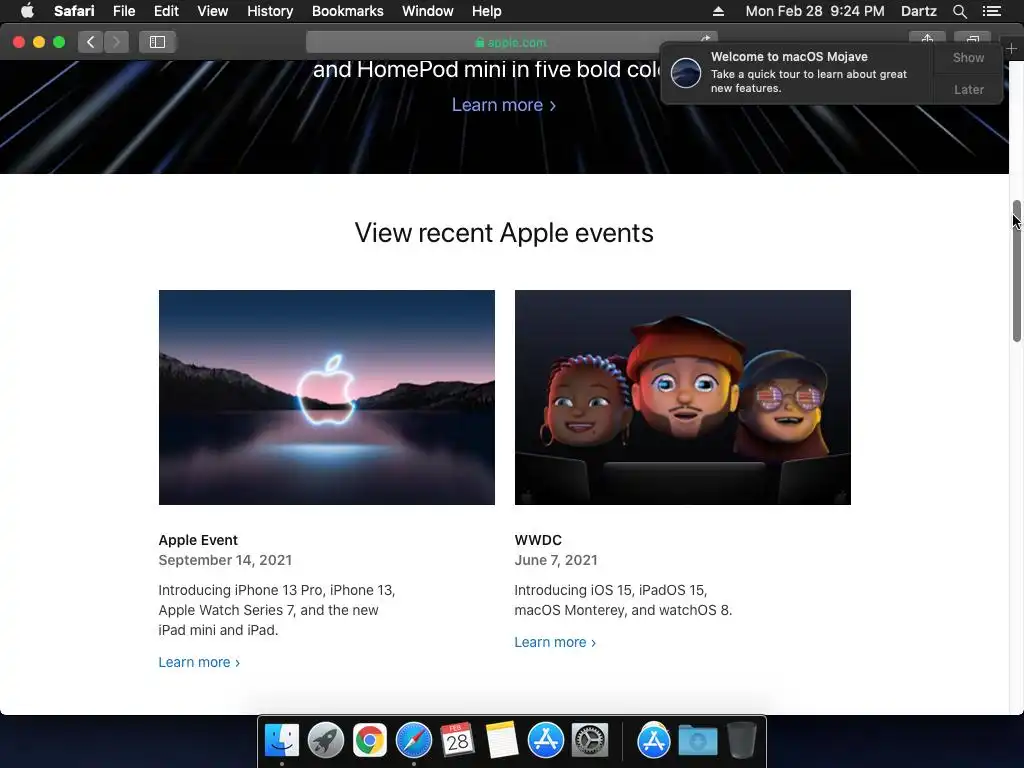The height and width of the screenshot is (768, 1024).
Task: Click the eject icon in menu bar
Action: [x=718, y=11]
